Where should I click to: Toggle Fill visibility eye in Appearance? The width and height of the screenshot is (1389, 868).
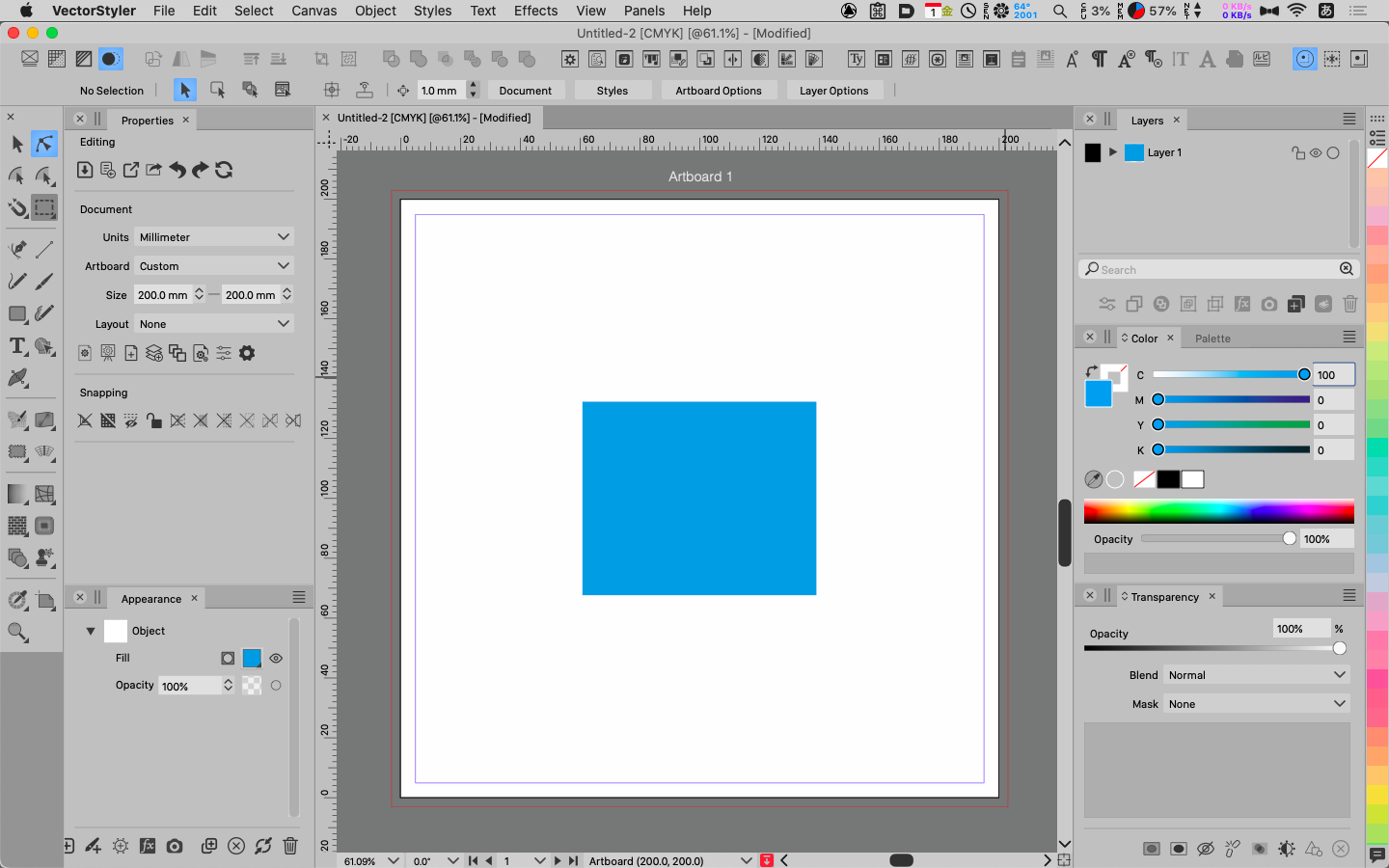pos(276,659)
